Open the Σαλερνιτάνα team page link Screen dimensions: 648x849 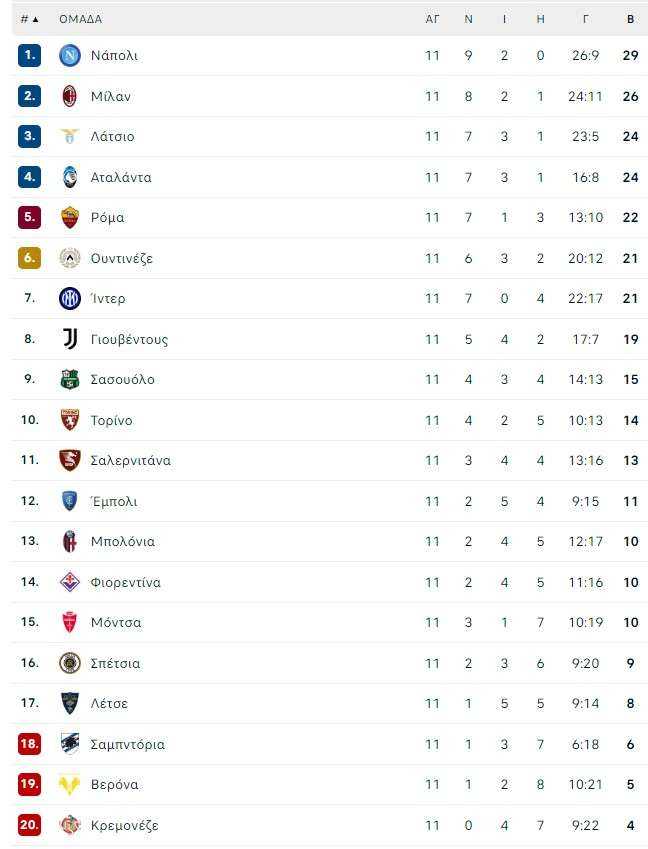(x=130, y=461)
